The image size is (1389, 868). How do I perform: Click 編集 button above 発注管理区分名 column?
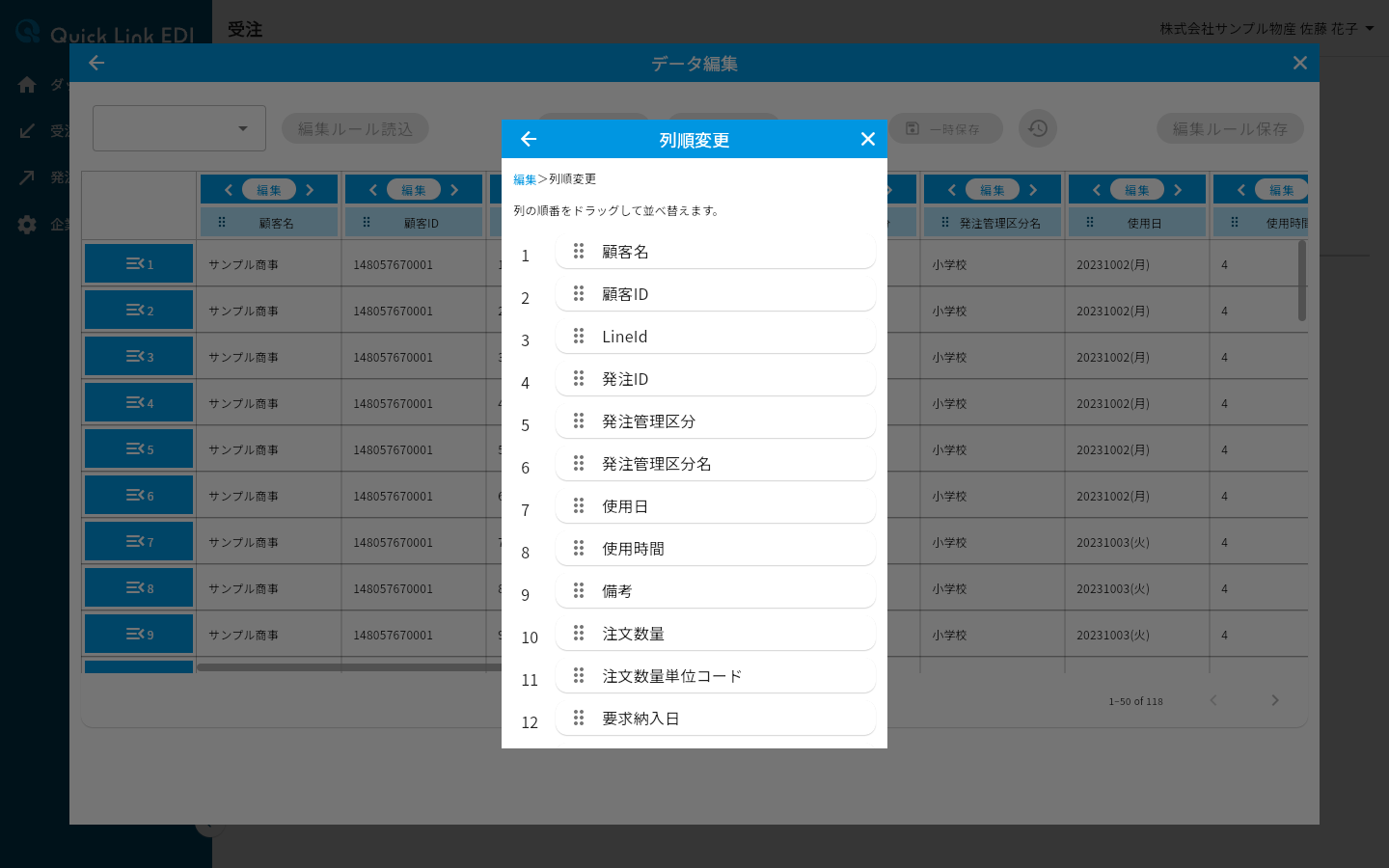(x=993, y=190)
